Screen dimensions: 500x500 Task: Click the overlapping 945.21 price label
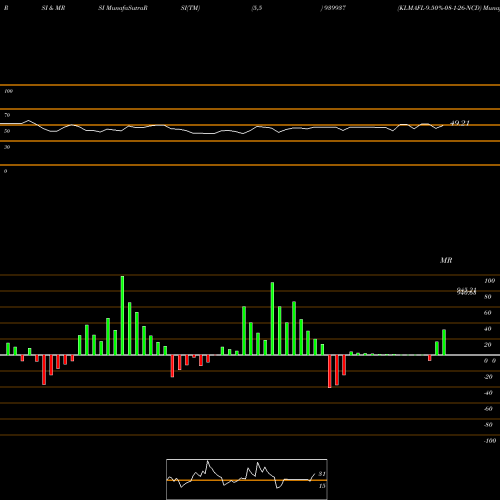coord(467,291)
